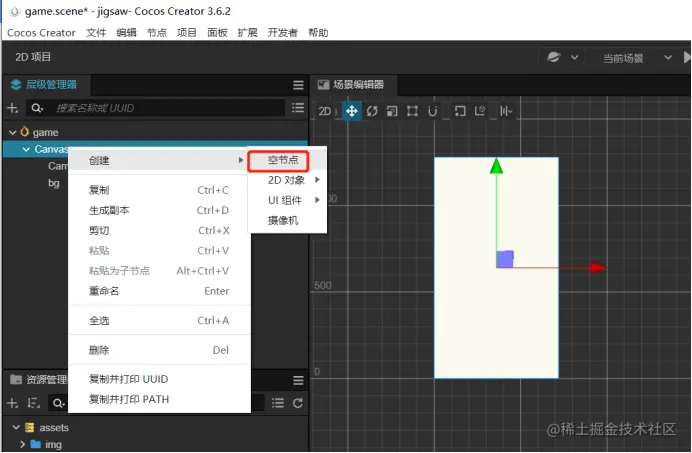692x453 pixels.
Task: Choose 复制 (Copy) in context menu
Action: (159, 190)
